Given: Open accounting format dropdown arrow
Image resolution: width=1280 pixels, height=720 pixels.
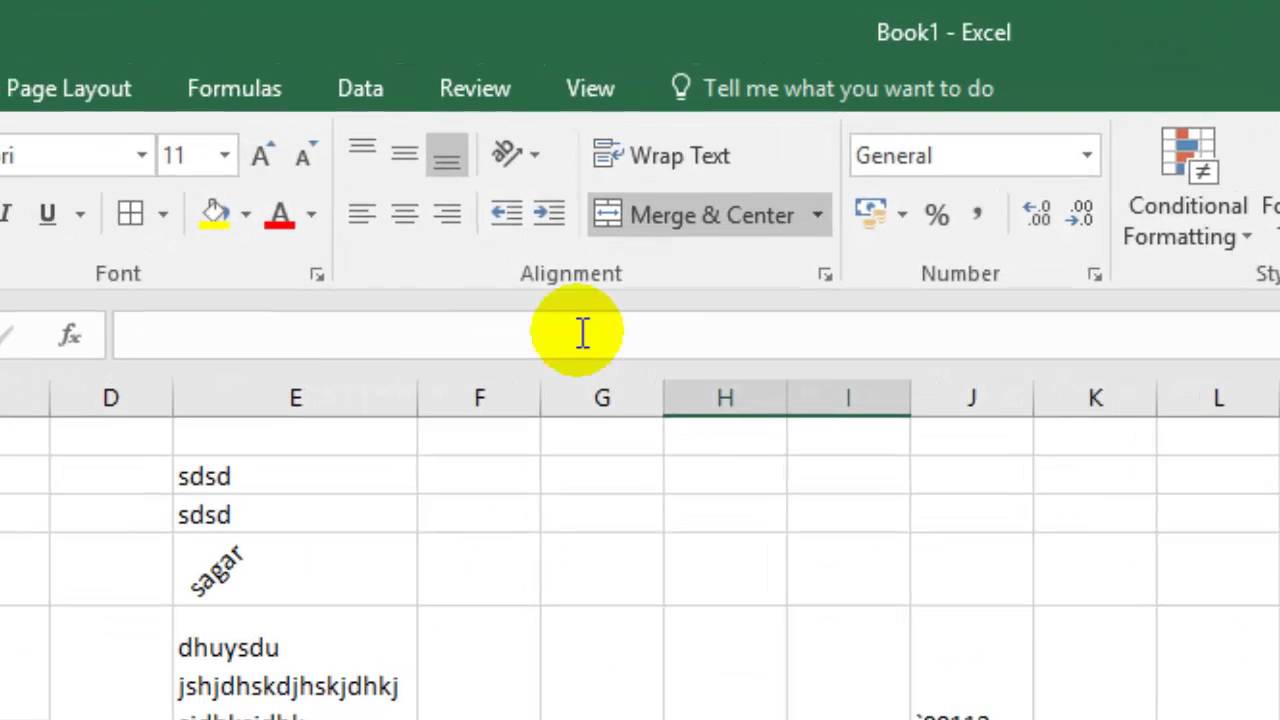Looking at the screenshot, I should [902, 214].
